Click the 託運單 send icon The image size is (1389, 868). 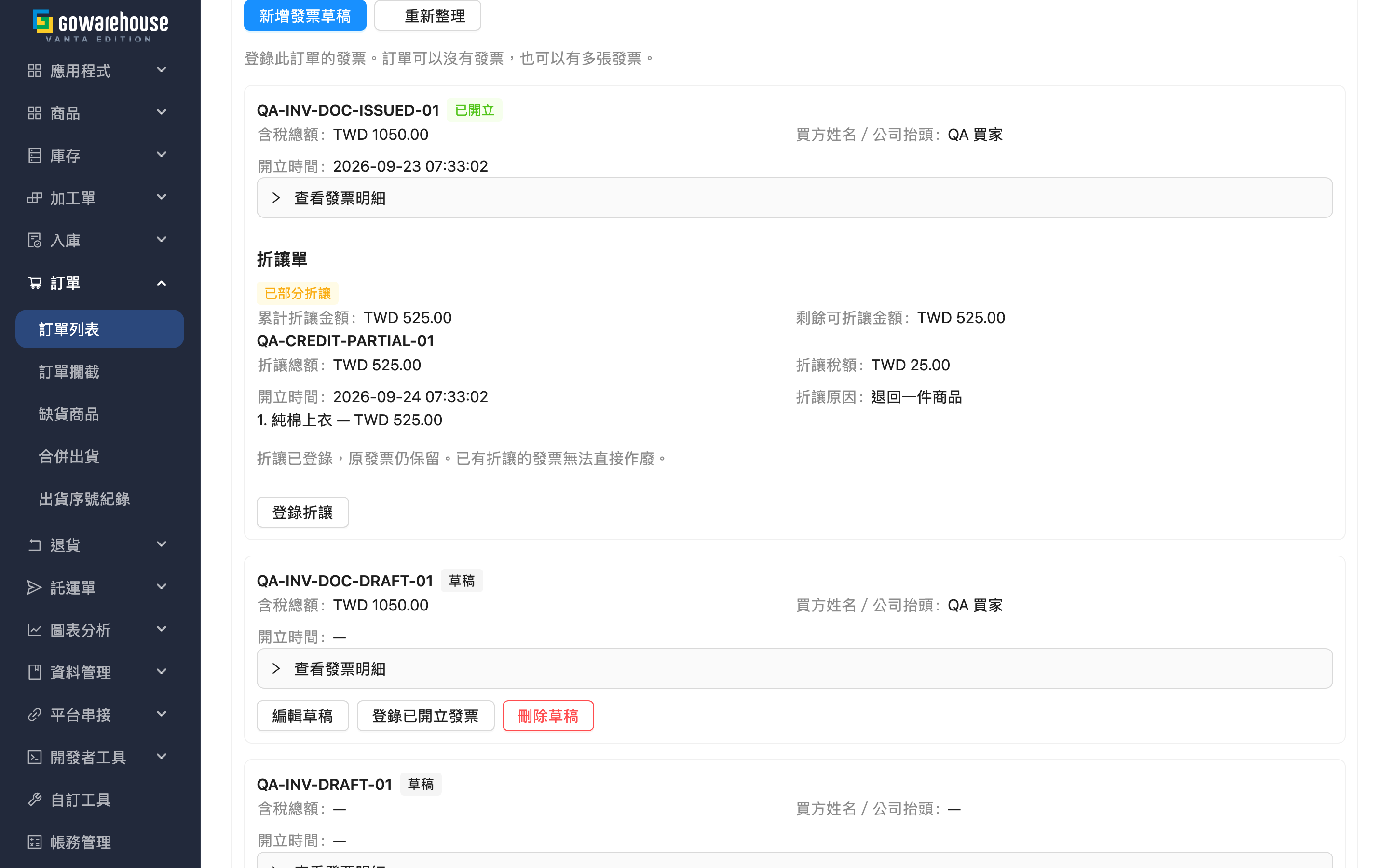point(34,587)
